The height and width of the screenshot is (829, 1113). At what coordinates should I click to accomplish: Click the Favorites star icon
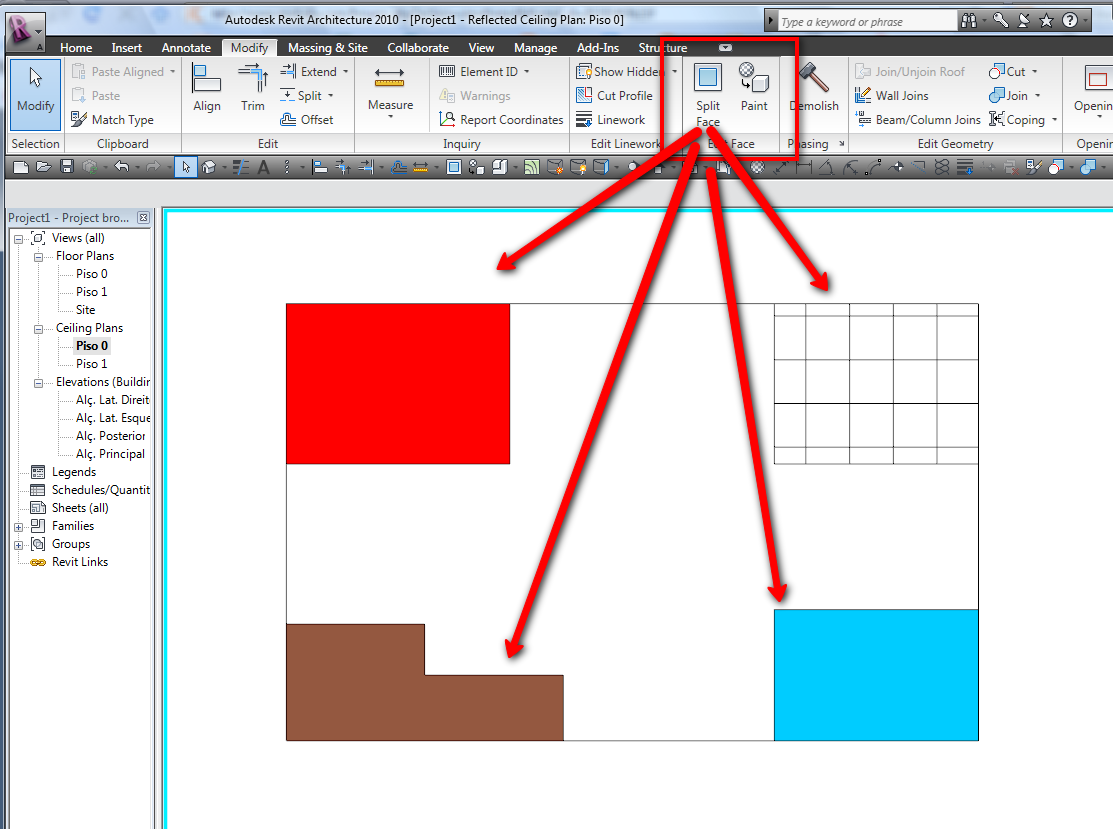click(1046, 21)
